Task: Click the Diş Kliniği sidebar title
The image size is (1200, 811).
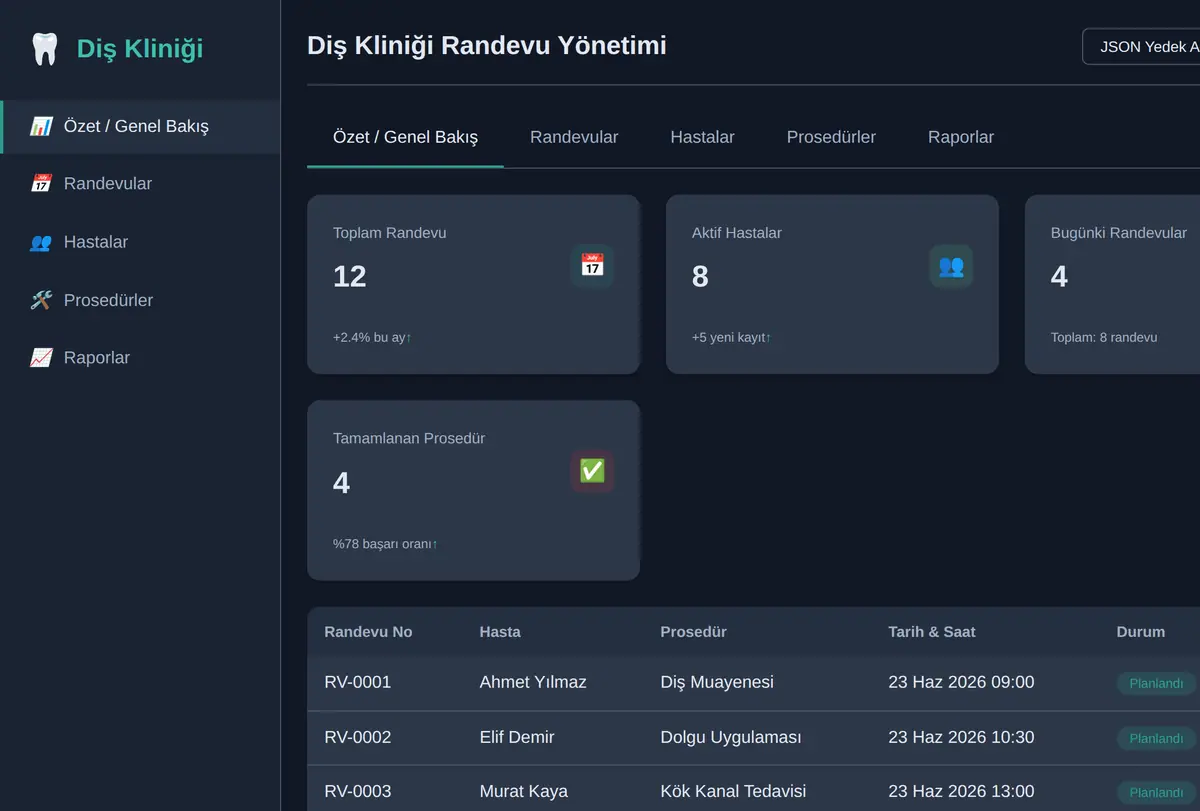Action: tap(140, 48)
